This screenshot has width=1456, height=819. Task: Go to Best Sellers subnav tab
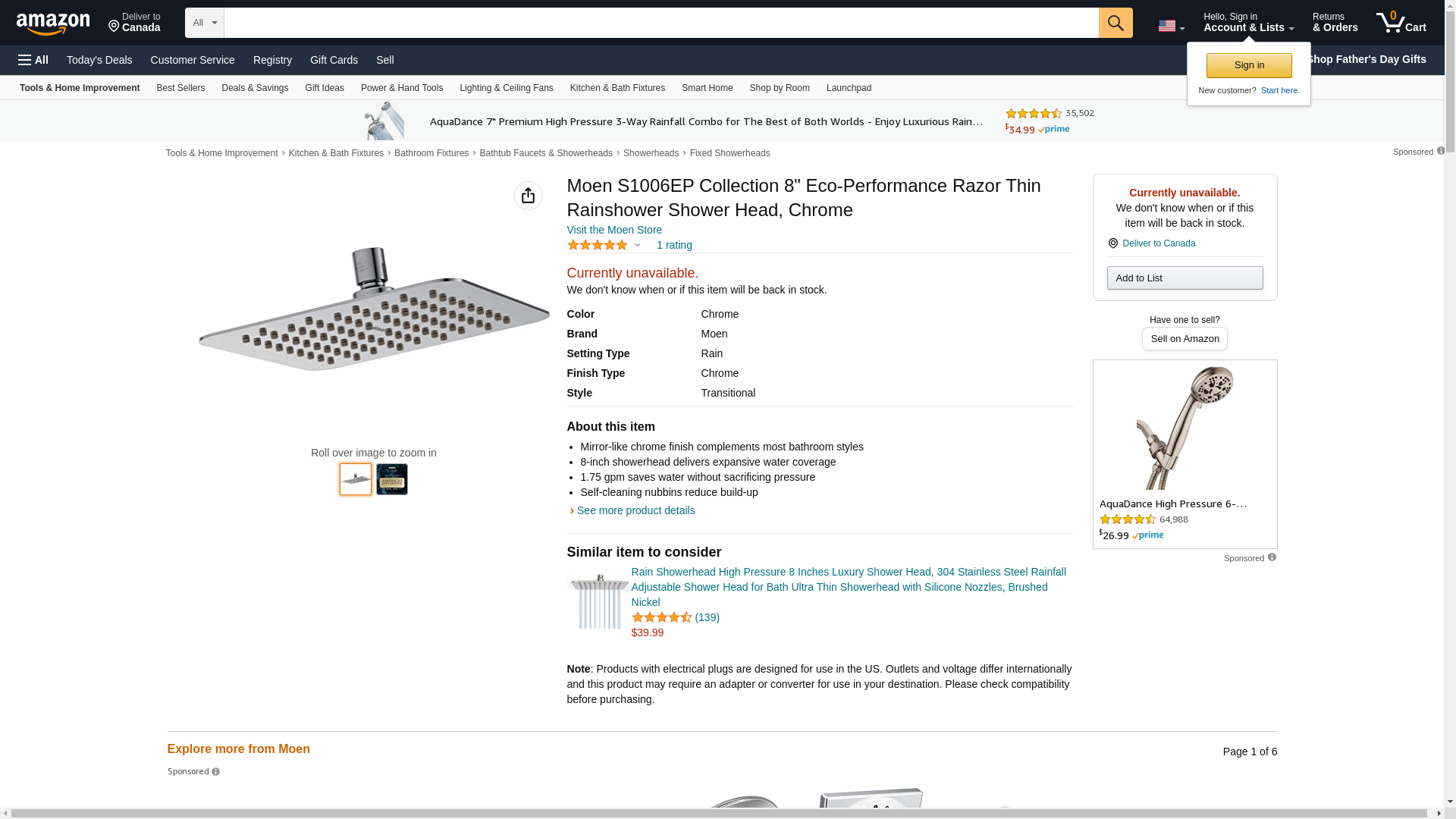(180, 88)
